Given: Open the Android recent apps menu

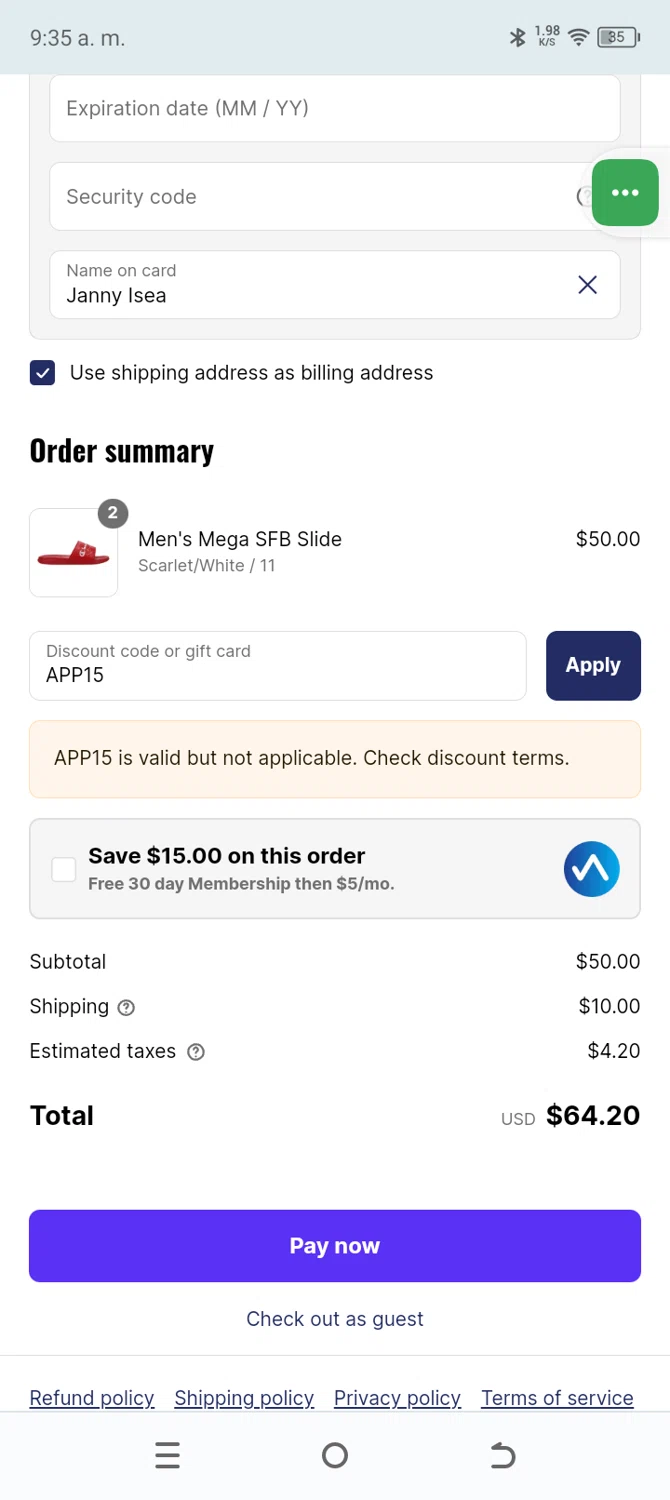Looking at the screenshot, I should [x=168, y=1456].
